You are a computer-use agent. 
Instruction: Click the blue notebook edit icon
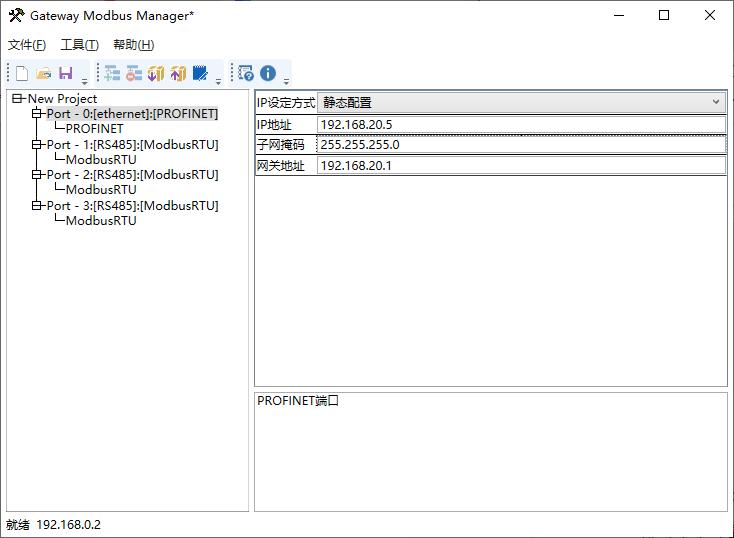click(x=201, y=73)
